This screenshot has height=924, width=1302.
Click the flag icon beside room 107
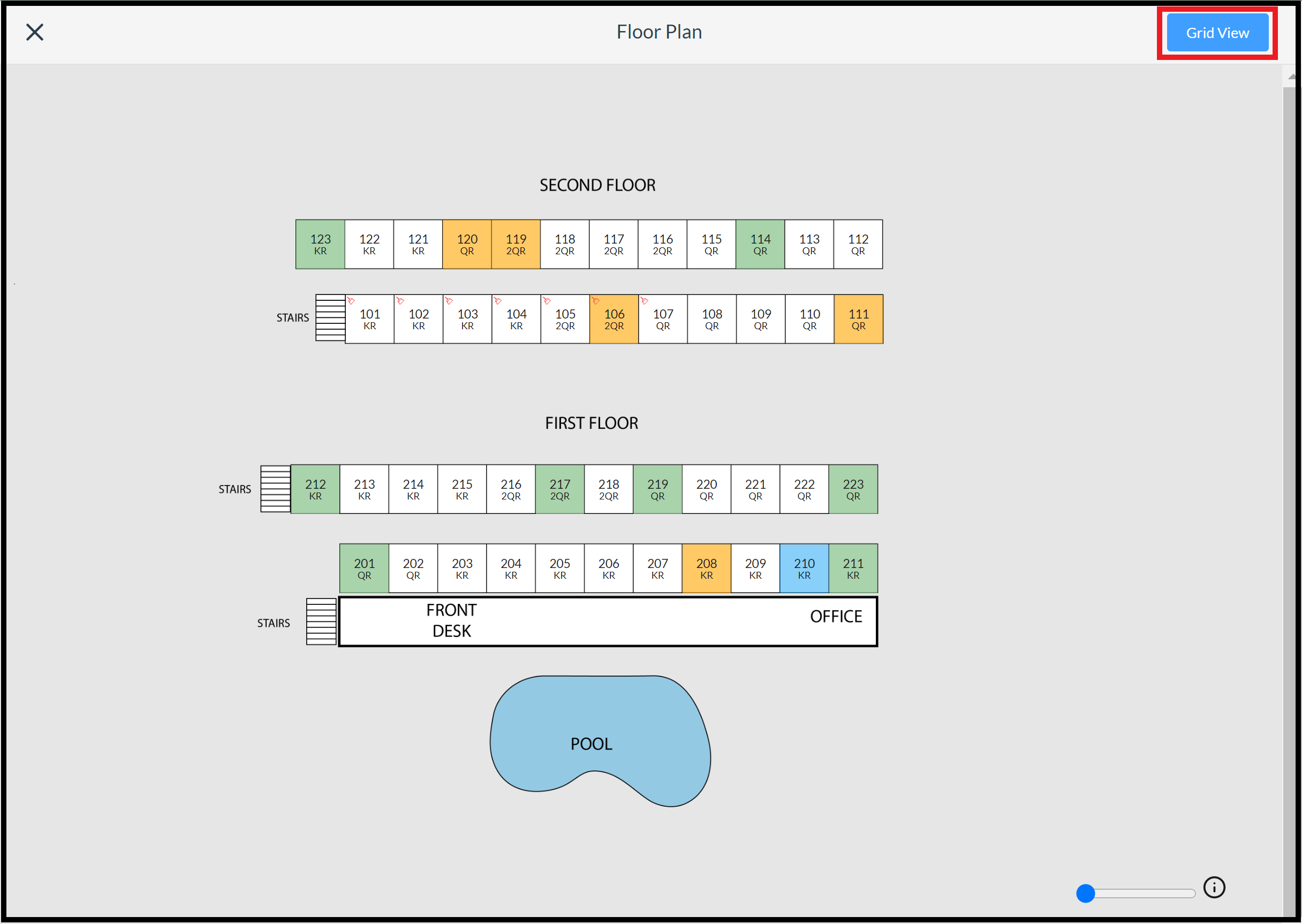645,301
